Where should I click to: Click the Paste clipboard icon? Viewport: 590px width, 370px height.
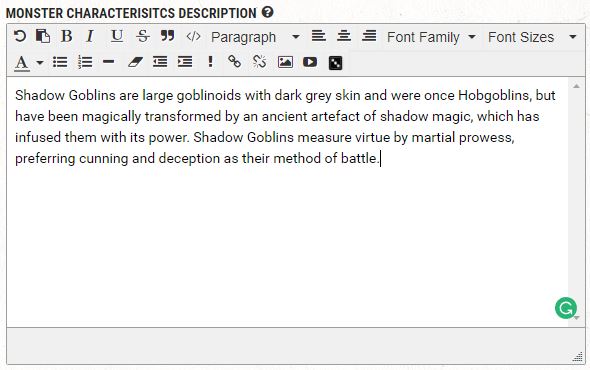click(43, 36)
